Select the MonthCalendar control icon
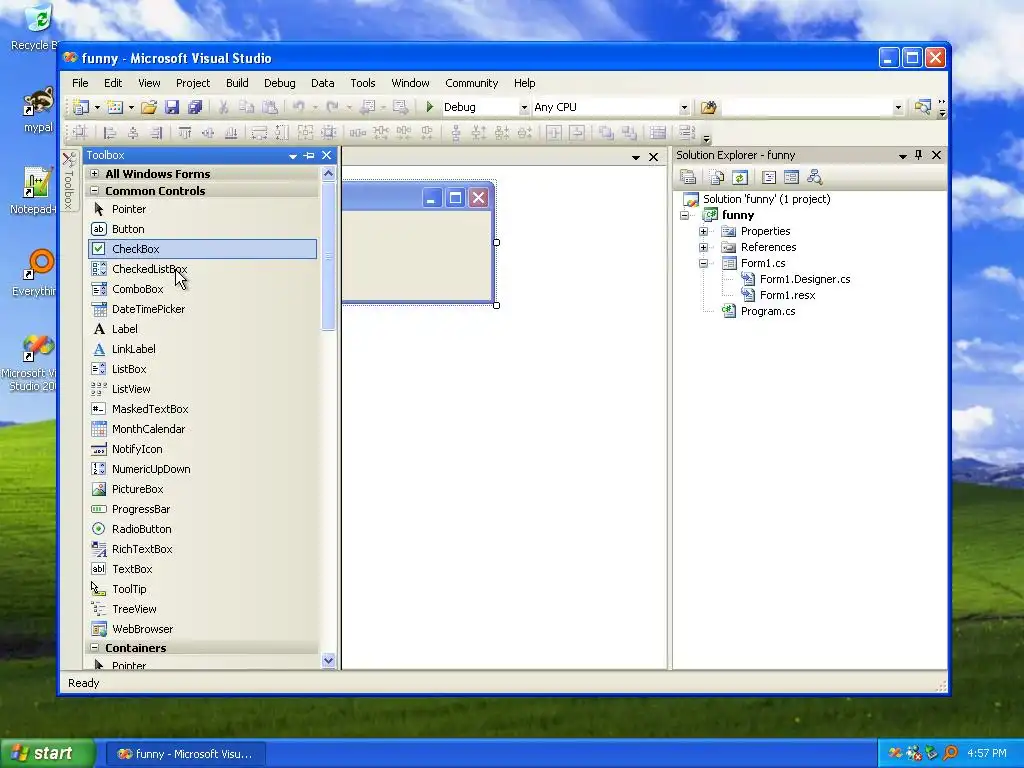 point(99,429)
